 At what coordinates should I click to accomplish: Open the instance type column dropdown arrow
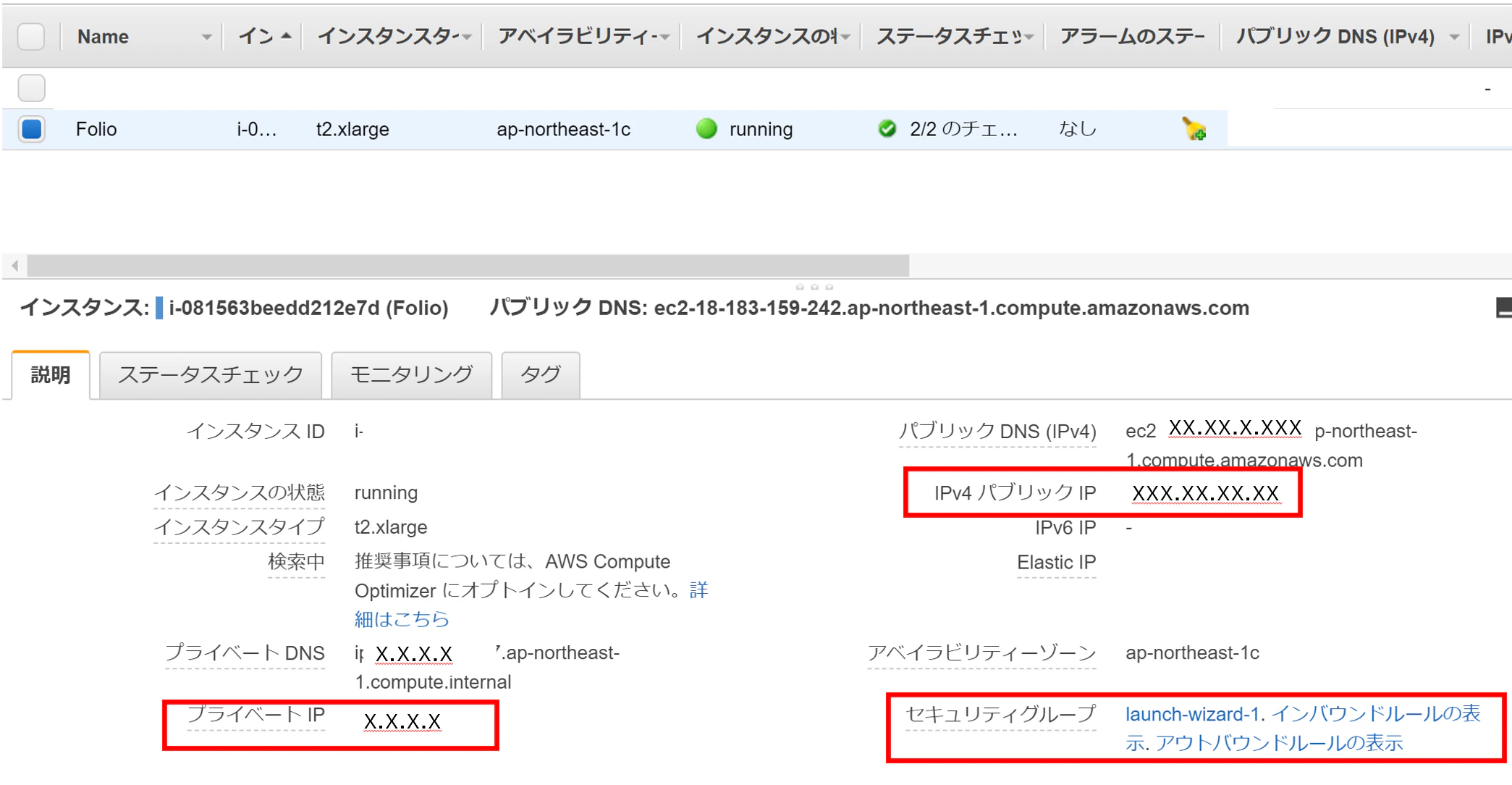[x=467, y=37]
